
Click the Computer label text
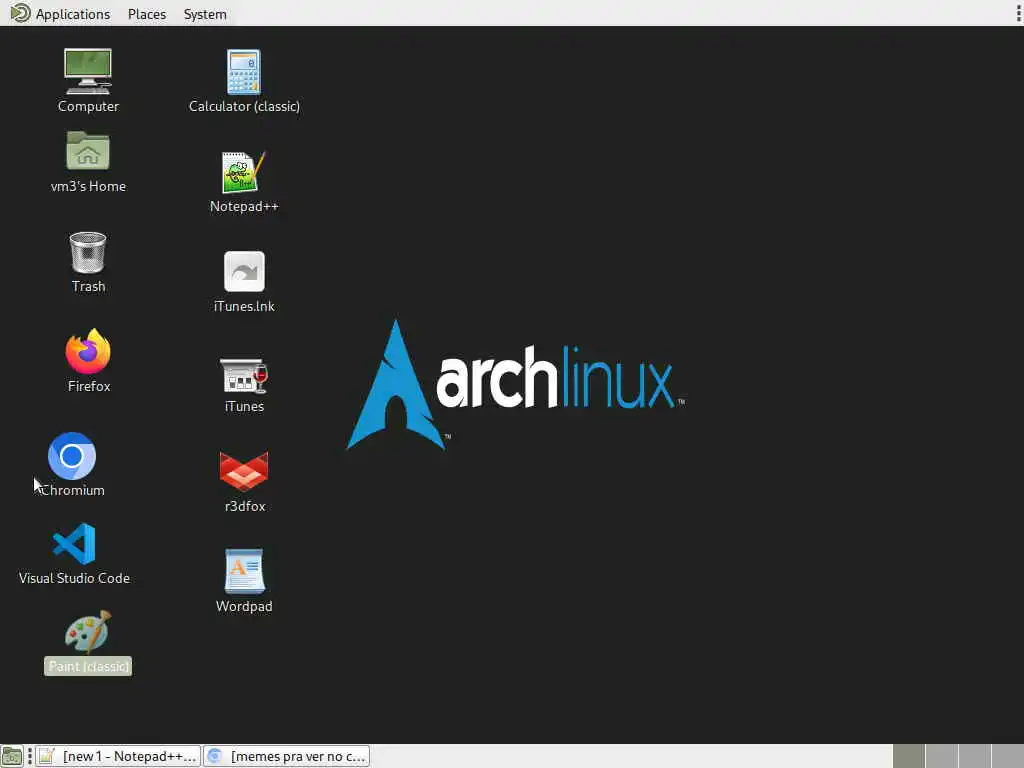pos(88,106)
